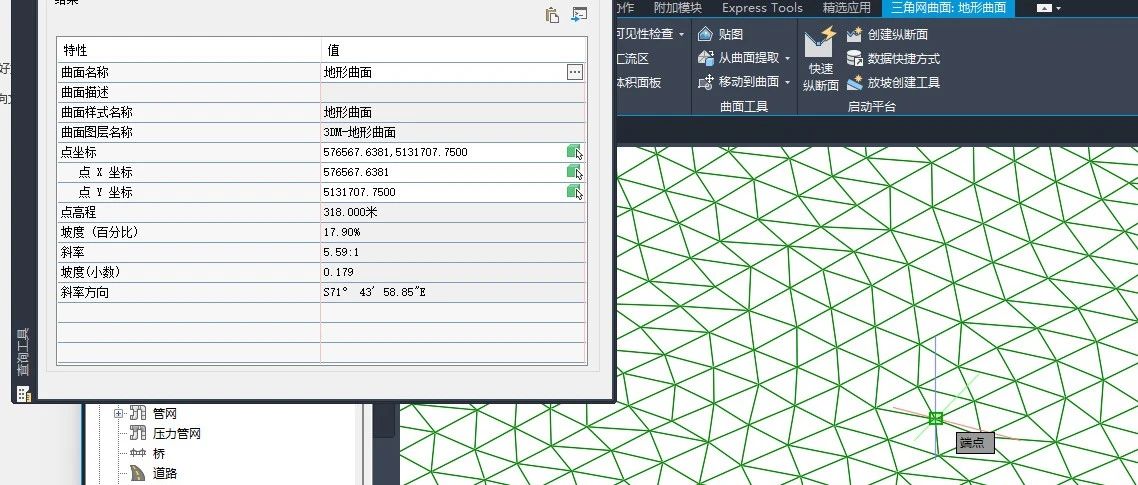Select the 三角网曲面: 地形曲面 contextual tab

coord(949,8)
